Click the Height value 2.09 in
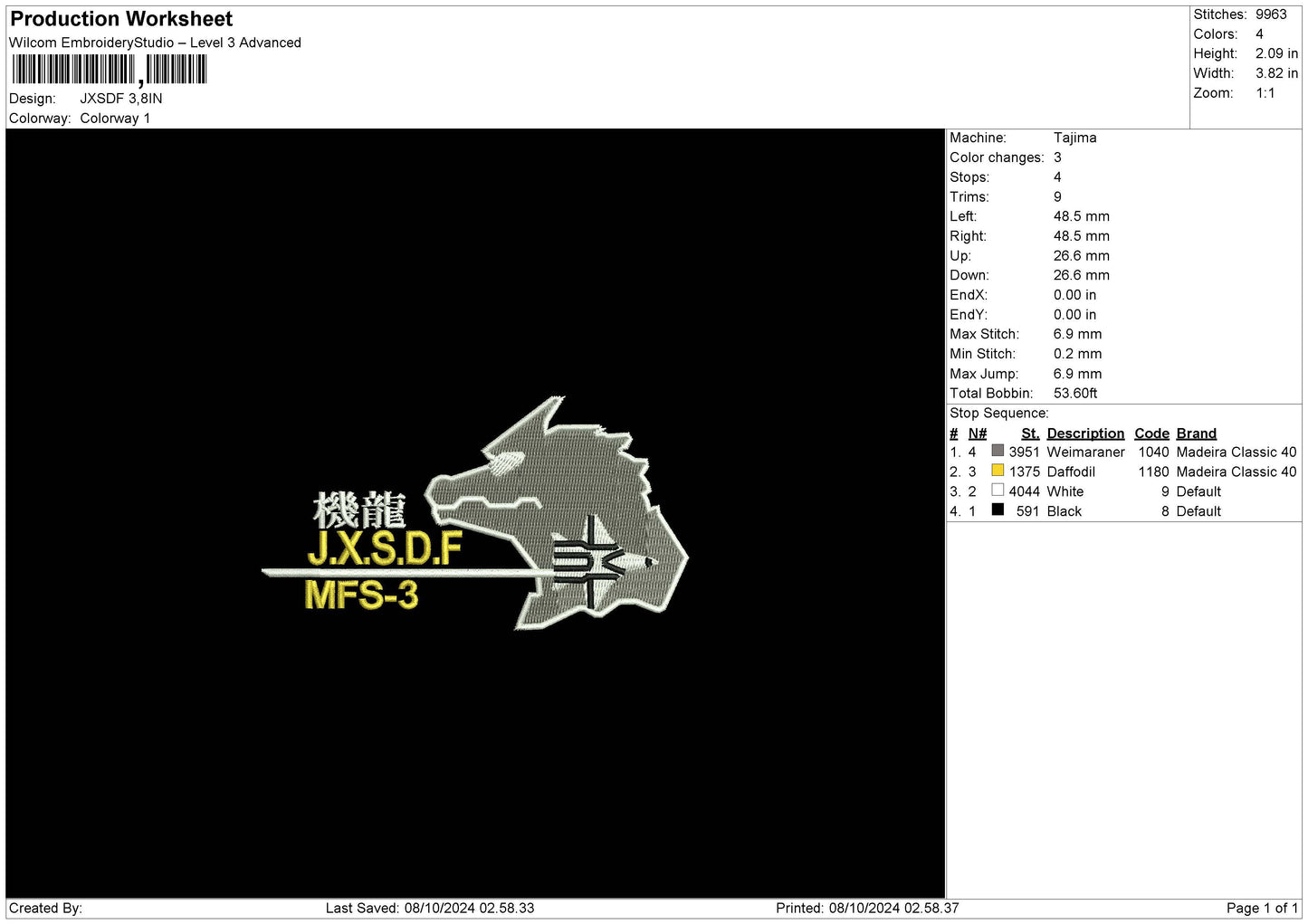Viewport: 1308px width, 924px height. (x=1276, y=53)
